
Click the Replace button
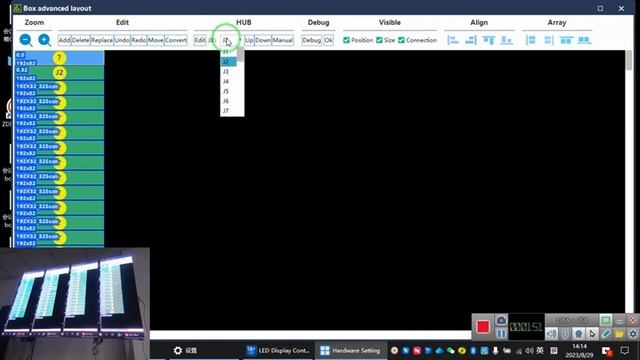(x=102, y=40)
